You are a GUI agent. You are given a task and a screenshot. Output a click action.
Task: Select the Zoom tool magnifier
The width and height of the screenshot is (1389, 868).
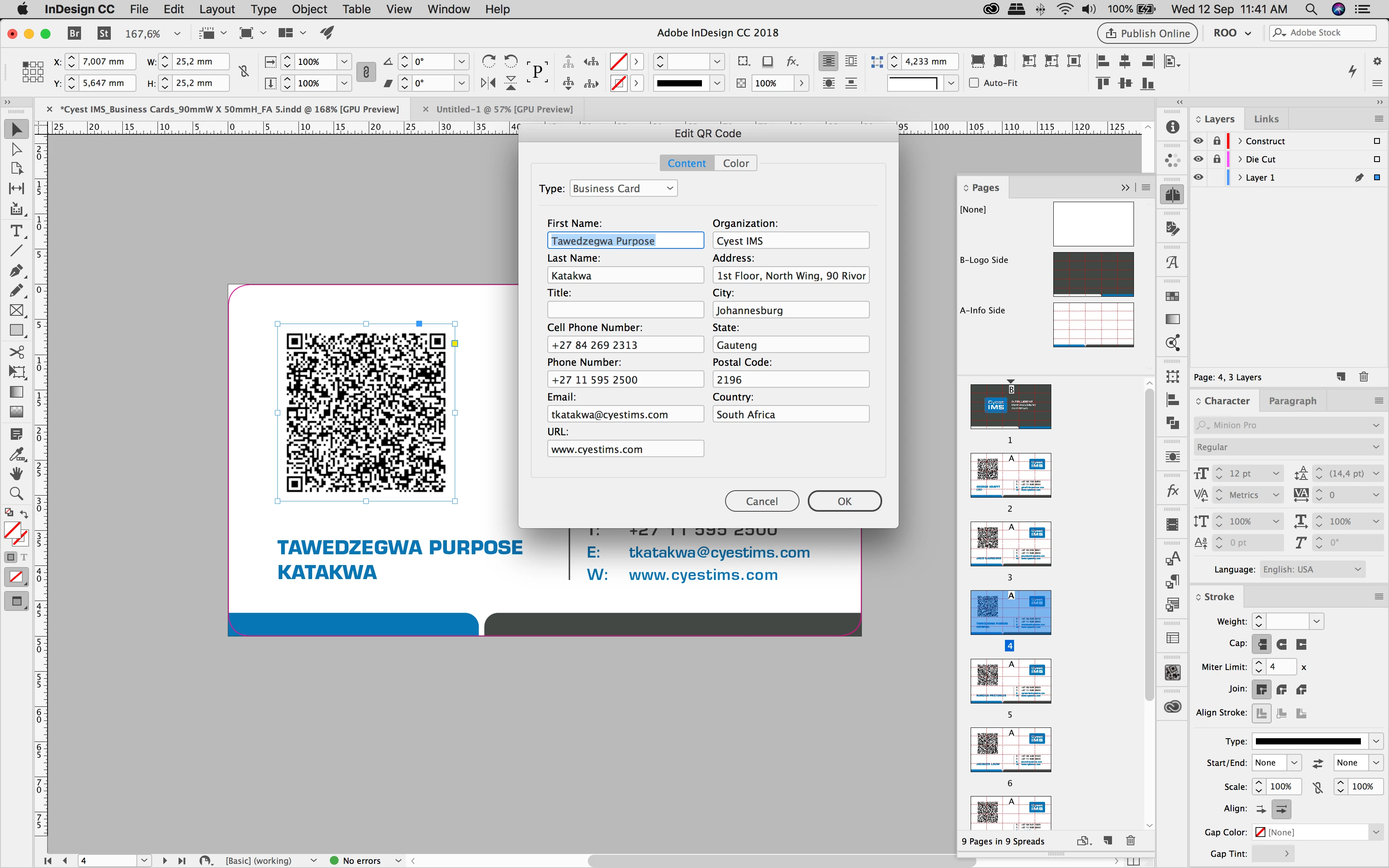tap(16, 493)
